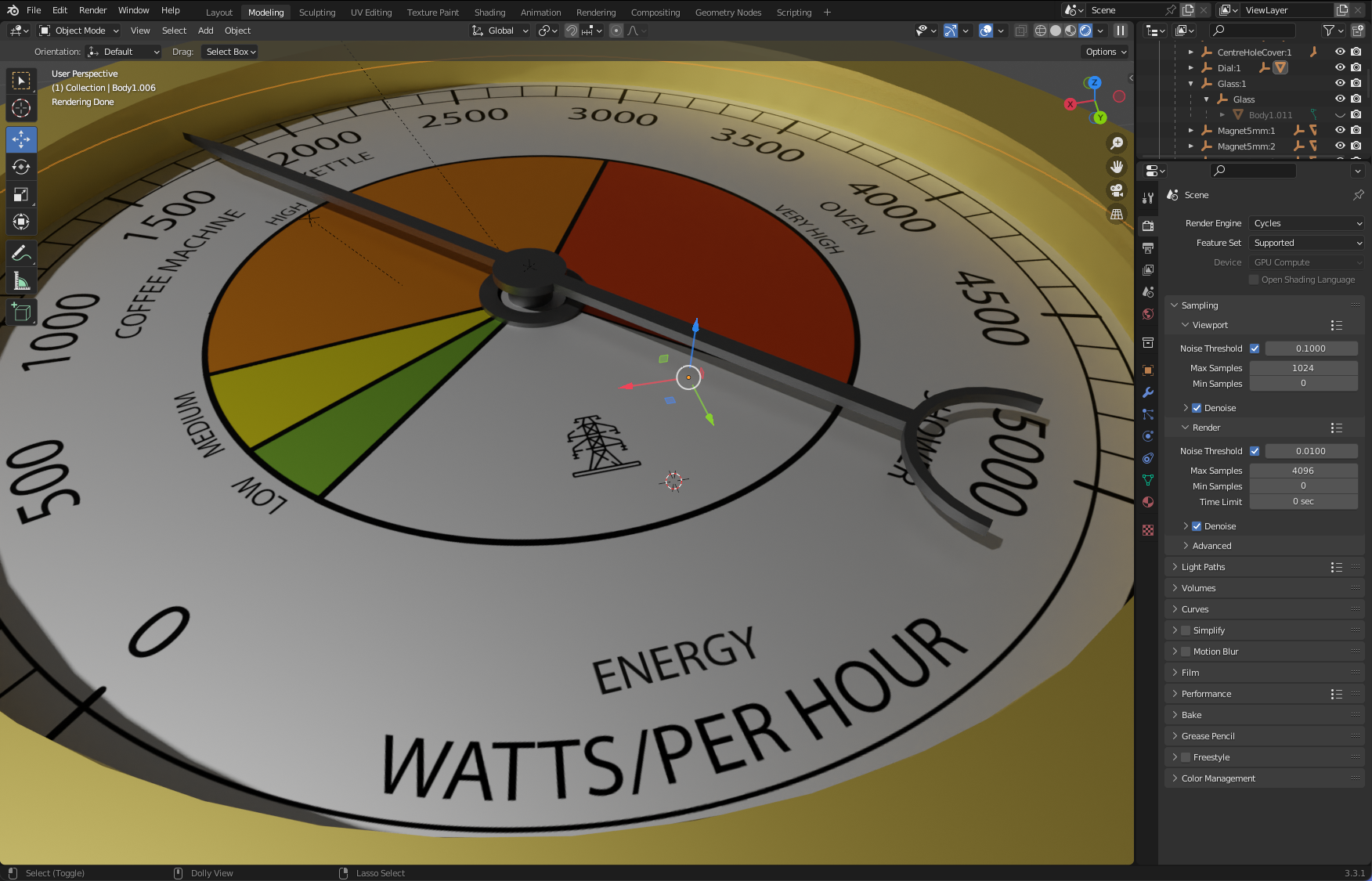
Task: Switch to the UV Editing workspace
Action: (371, 13)
